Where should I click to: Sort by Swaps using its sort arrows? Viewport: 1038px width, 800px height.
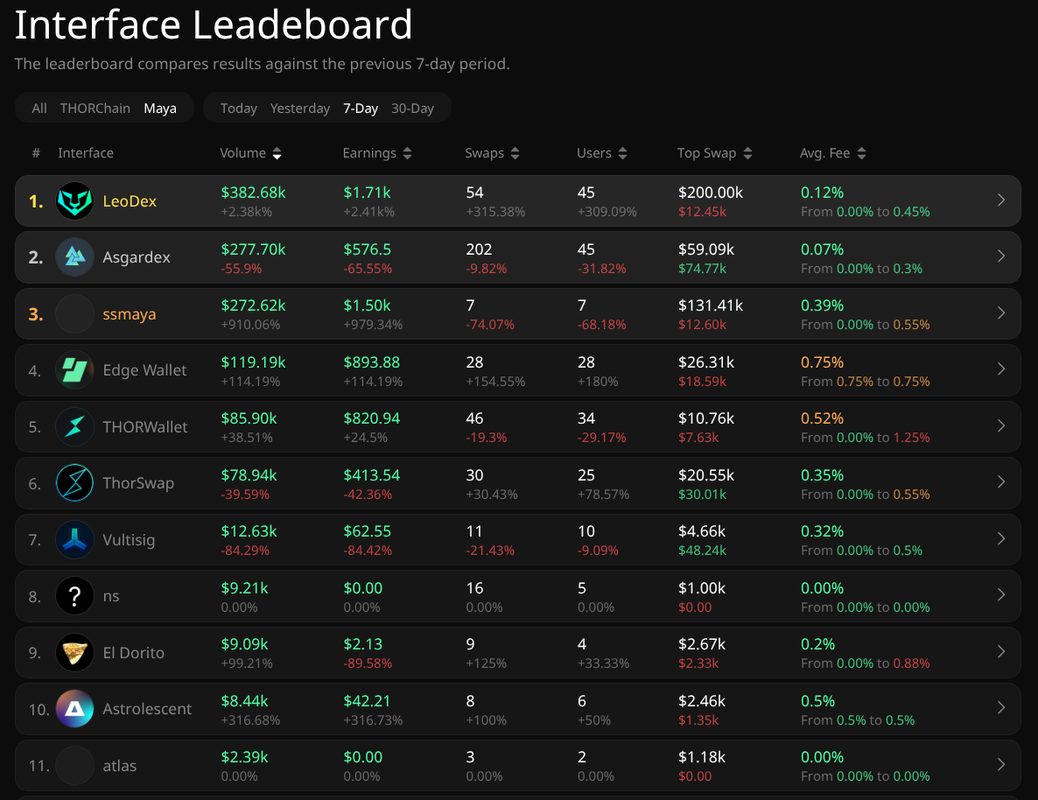(x=515, y=154)
